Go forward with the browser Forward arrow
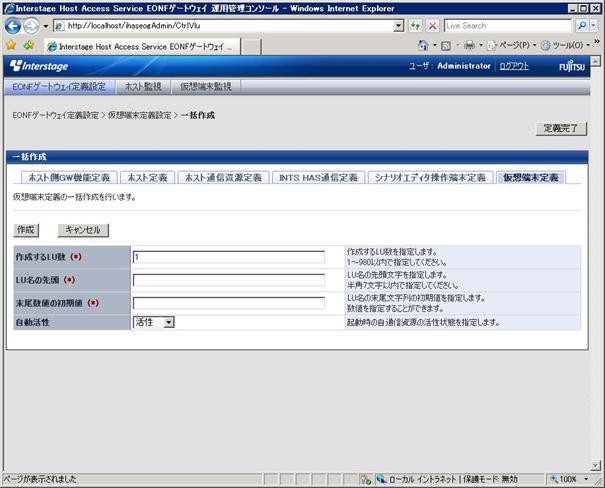The height and width of the screenshot is (488, 605). click(32, 26)
